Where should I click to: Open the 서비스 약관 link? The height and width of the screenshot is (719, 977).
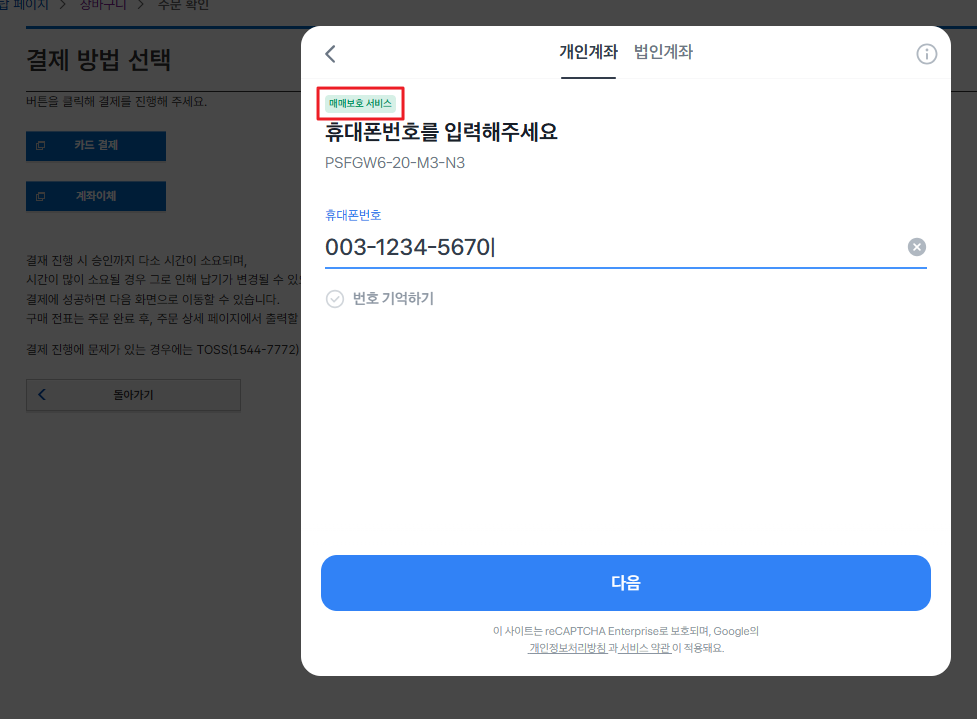tap(645, 648)
